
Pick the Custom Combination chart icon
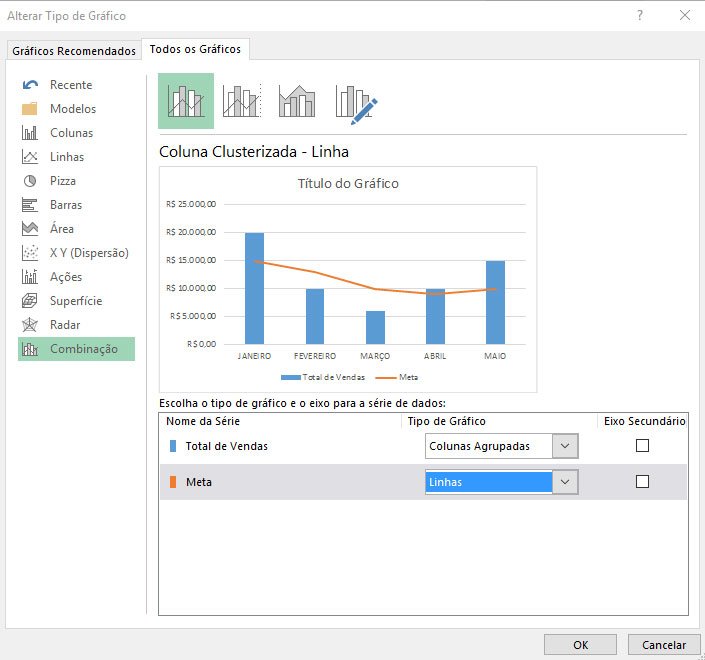click(x=354, y=102)
